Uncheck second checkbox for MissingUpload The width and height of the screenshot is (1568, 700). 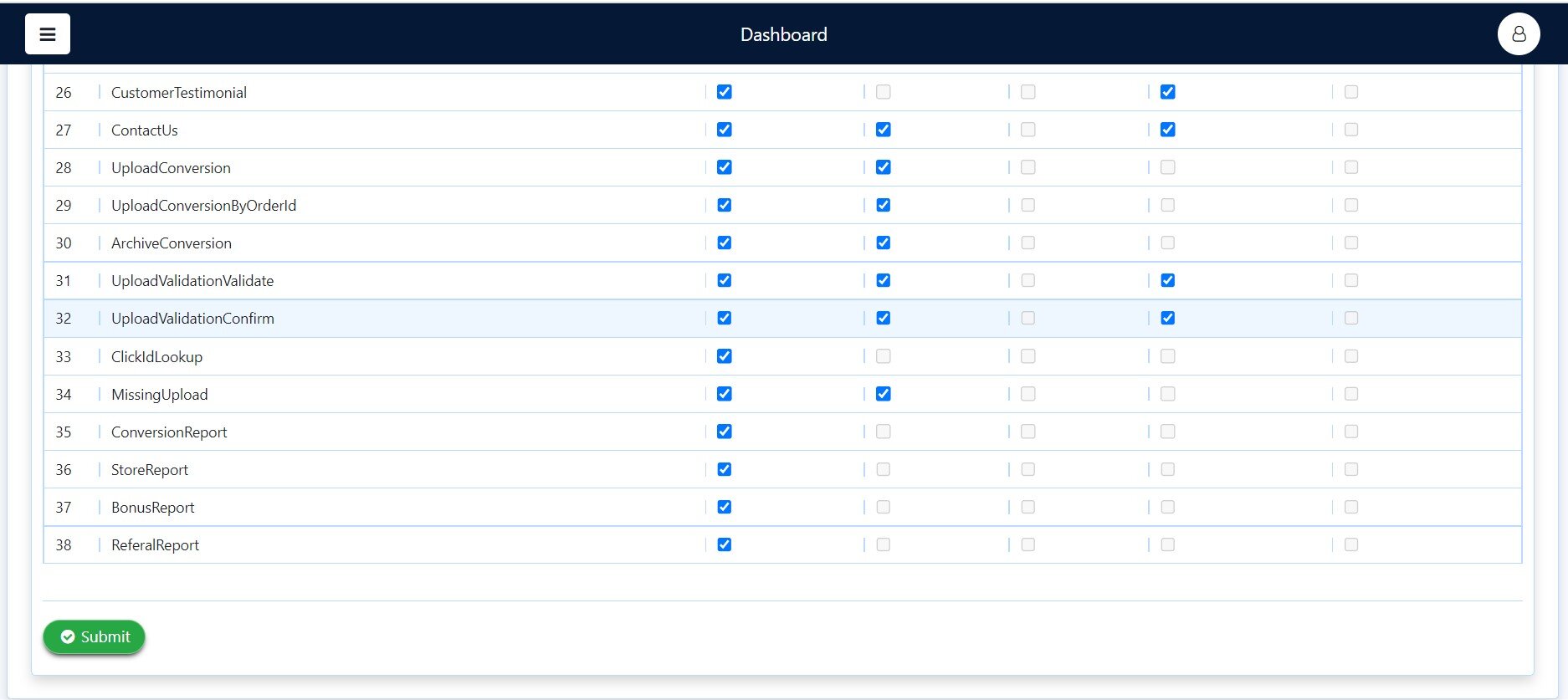(884, 394)
